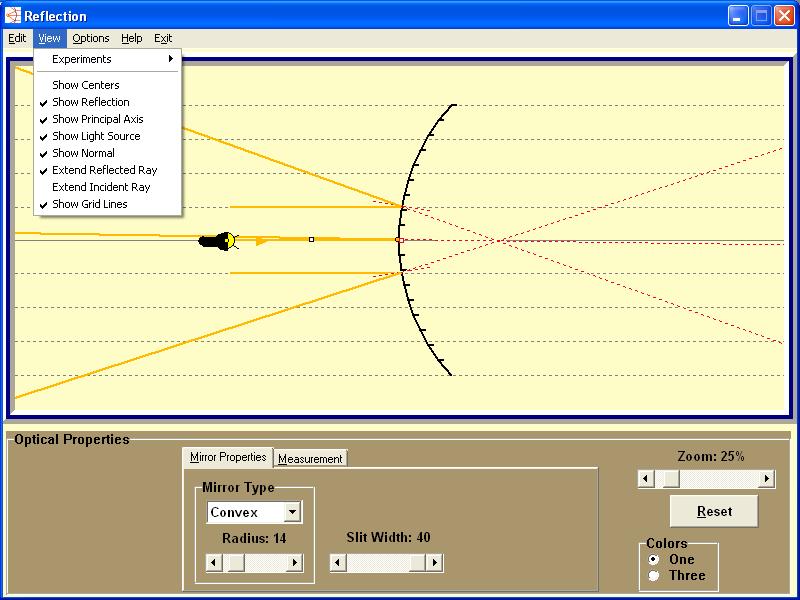Minimize the Reflection window
800x600 pixels.
click(738, 16)
